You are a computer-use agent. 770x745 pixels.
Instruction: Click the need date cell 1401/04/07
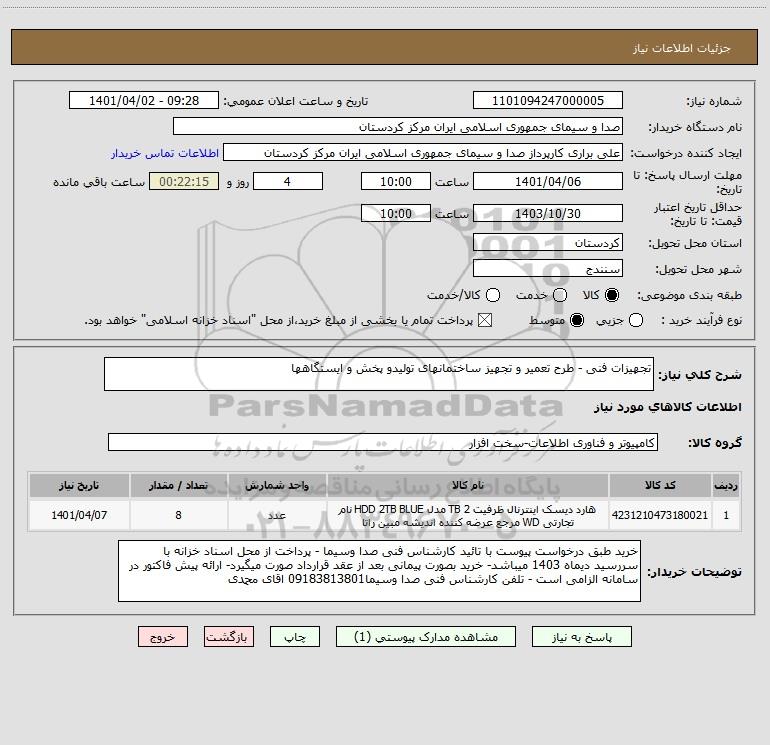[79, 515]
